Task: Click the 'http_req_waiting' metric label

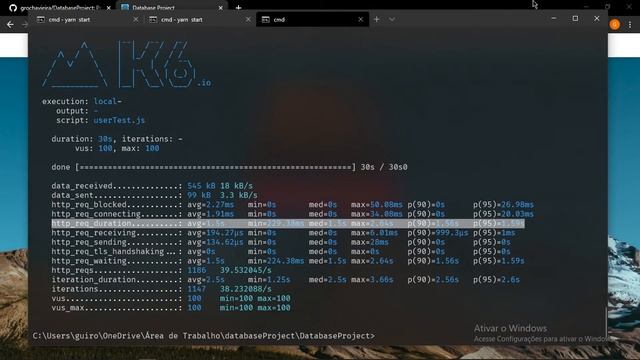Action: tap(89, 261)
